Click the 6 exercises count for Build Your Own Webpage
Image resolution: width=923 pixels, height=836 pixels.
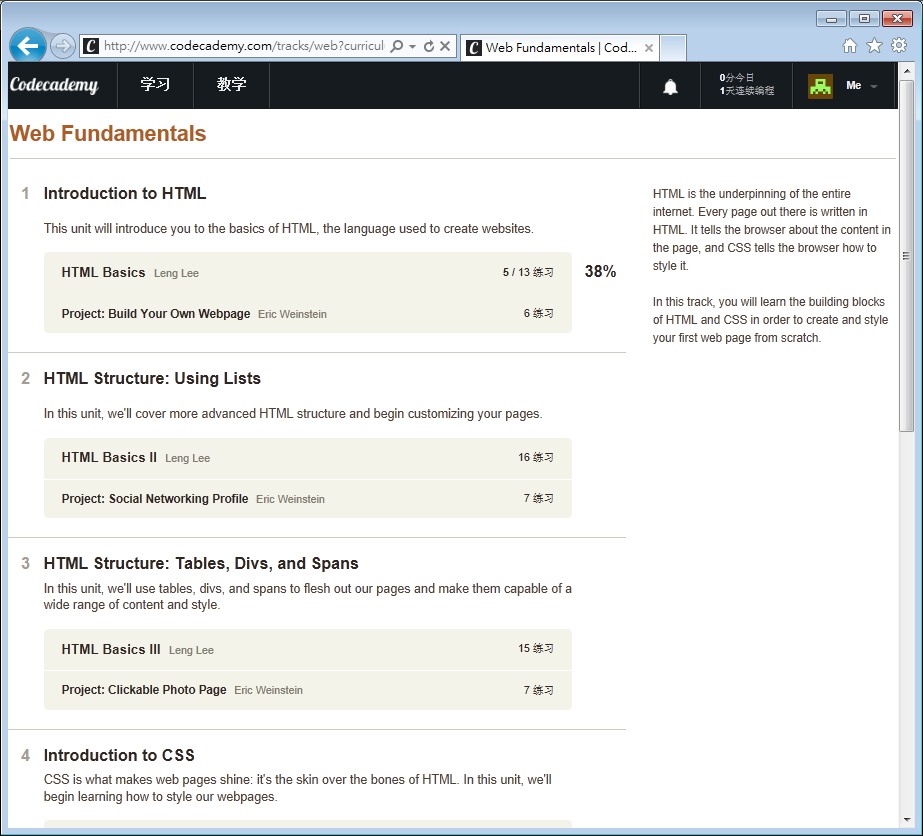coord(539,313)
